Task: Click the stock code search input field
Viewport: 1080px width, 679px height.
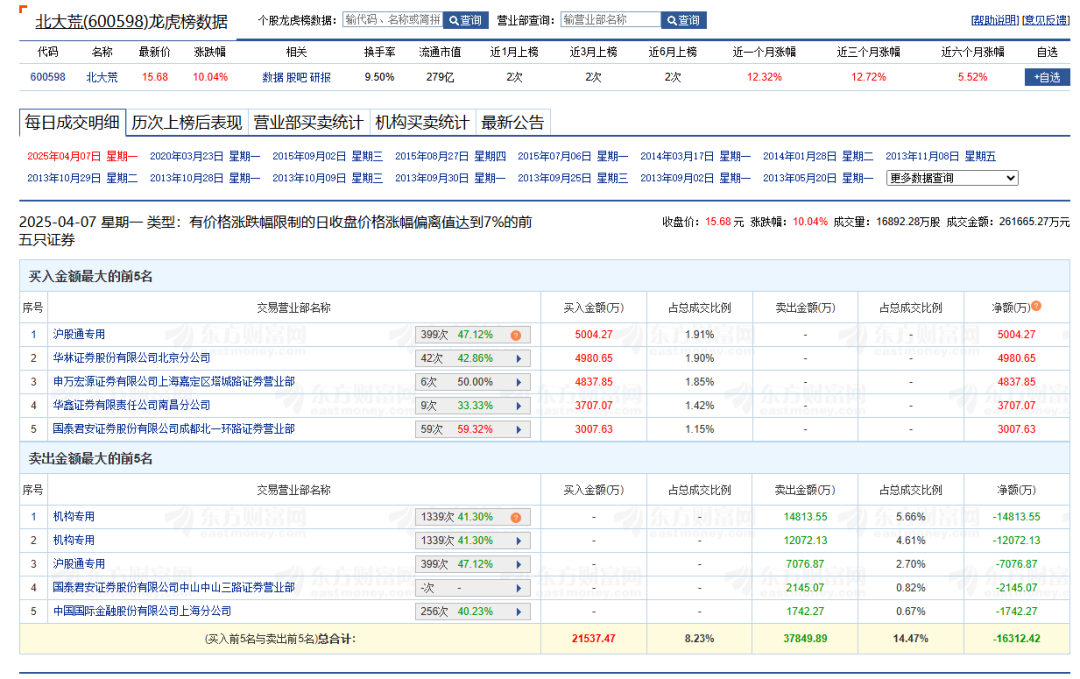Action: click(x=392, y=20)
